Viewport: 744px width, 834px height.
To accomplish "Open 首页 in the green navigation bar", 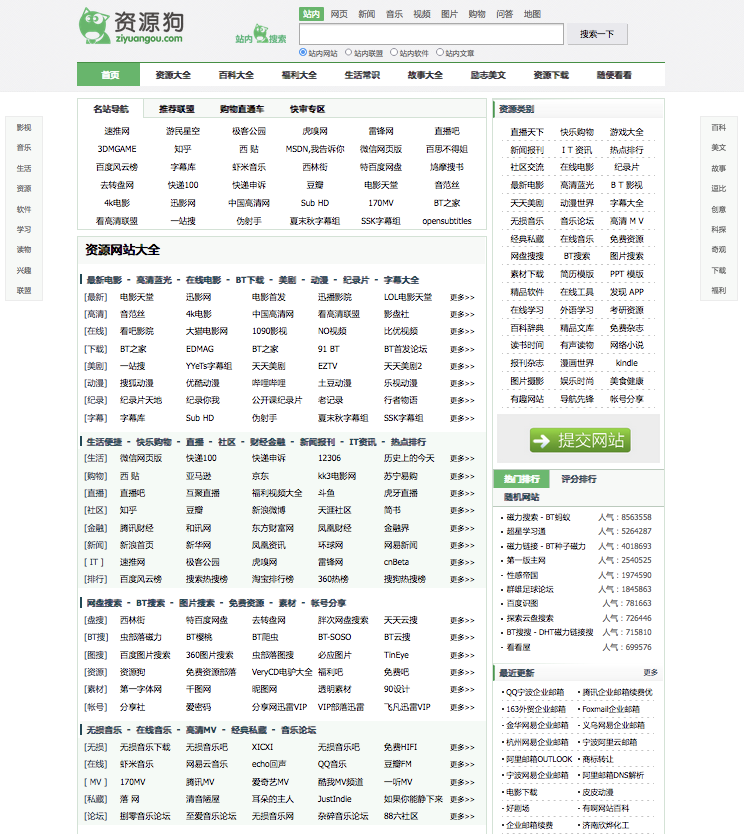I will pyautogui.click(x=110, y=75).
